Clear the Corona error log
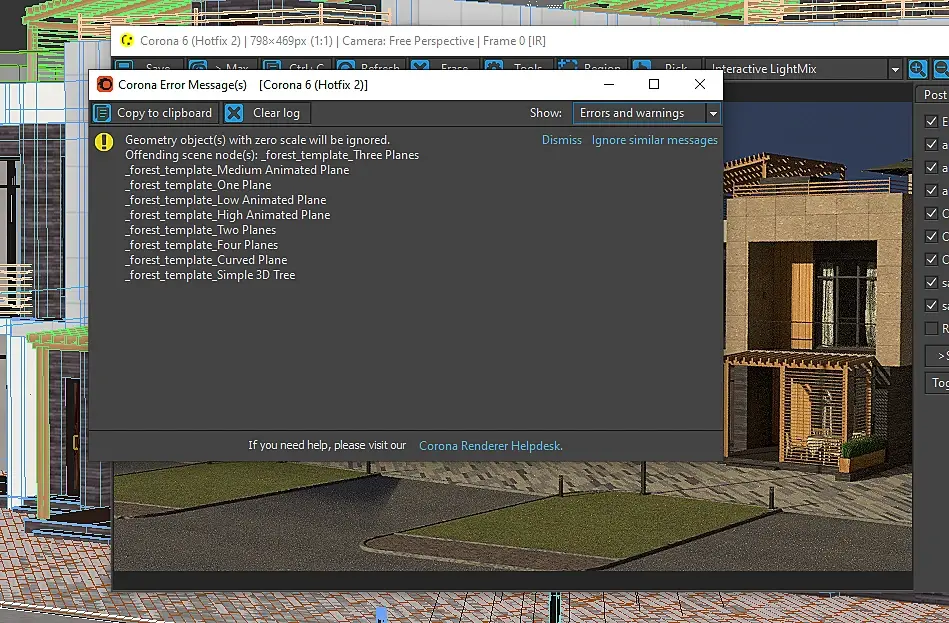This screenshot has width=949, height=623. [x=266, y=113]
